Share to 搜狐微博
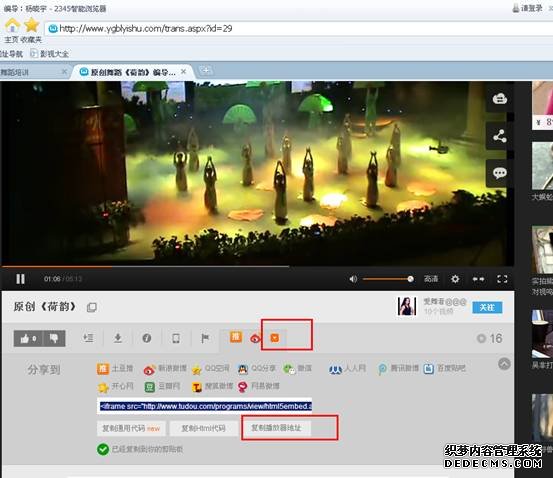553x478 pixels. [212, 387]
